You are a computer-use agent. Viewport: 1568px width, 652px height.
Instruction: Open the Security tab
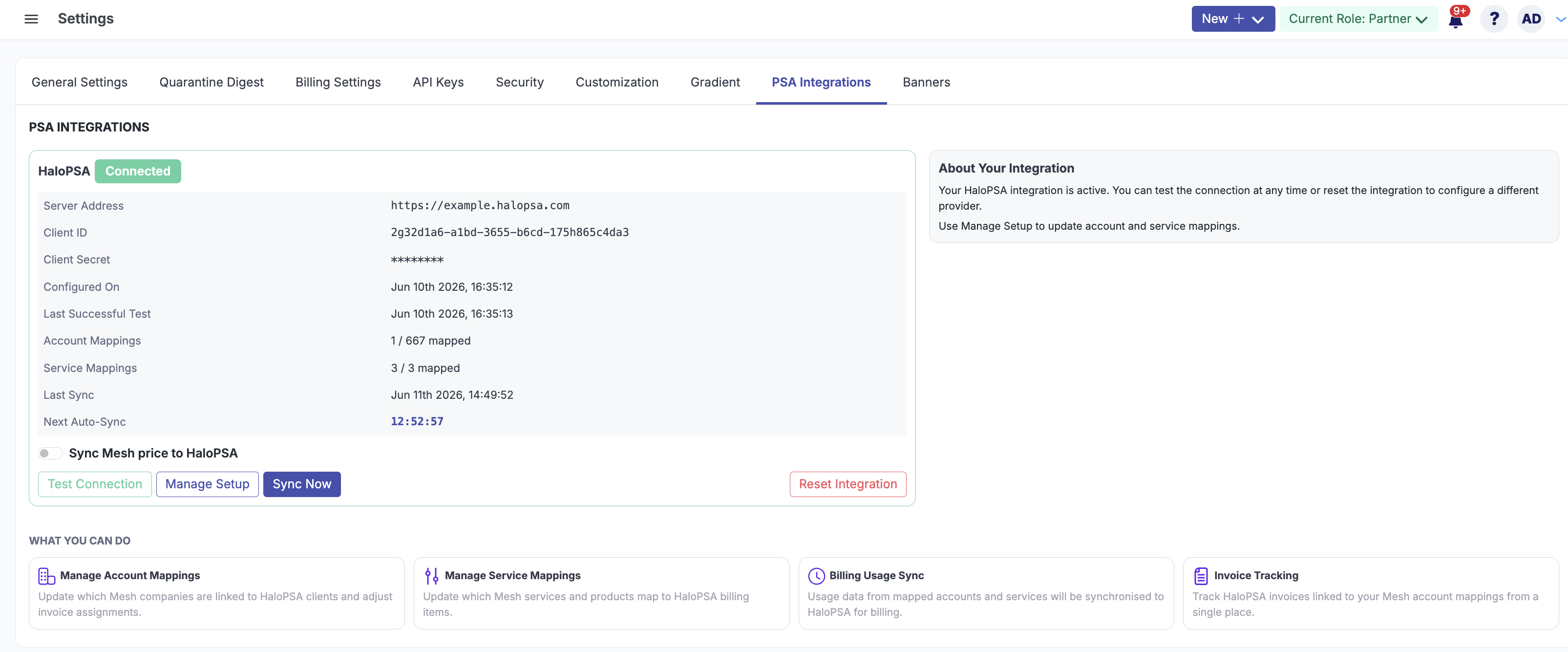coord(519,82)
